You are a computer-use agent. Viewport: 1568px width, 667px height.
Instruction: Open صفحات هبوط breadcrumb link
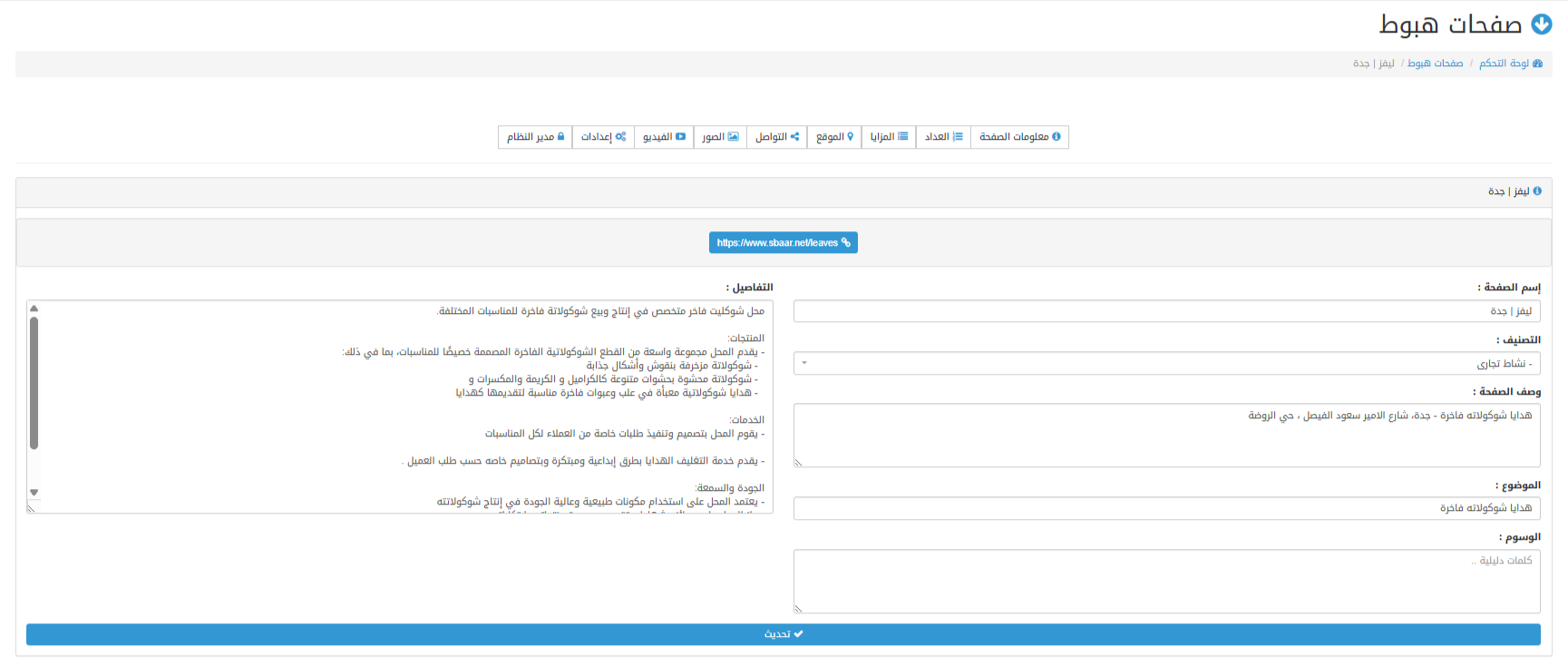tap(1435, 64)
